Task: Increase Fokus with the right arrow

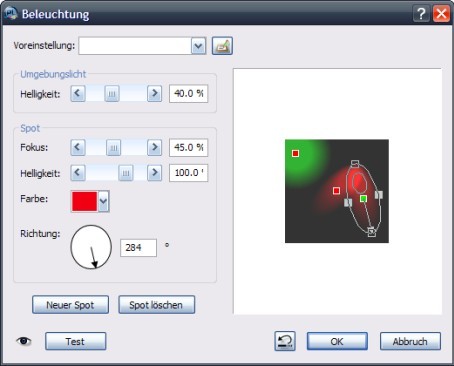Action: coord(154,147)
